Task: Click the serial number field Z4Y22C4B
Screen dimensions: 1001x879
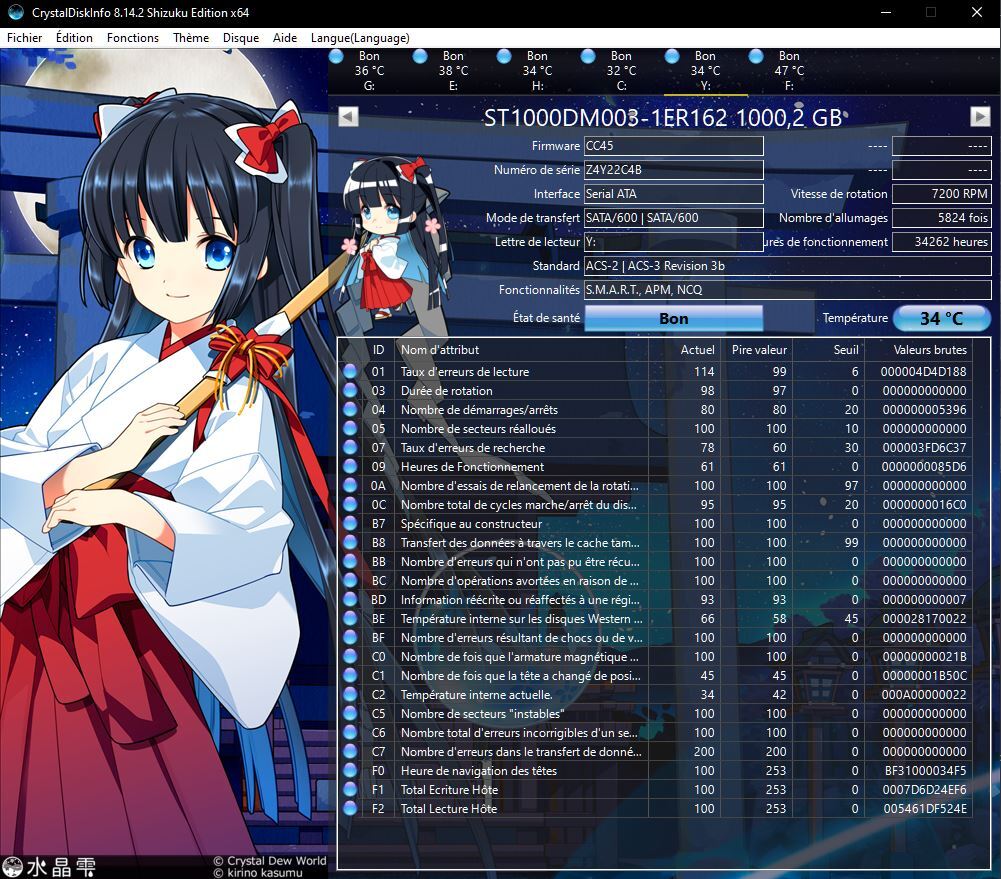Action: [674, 170]
